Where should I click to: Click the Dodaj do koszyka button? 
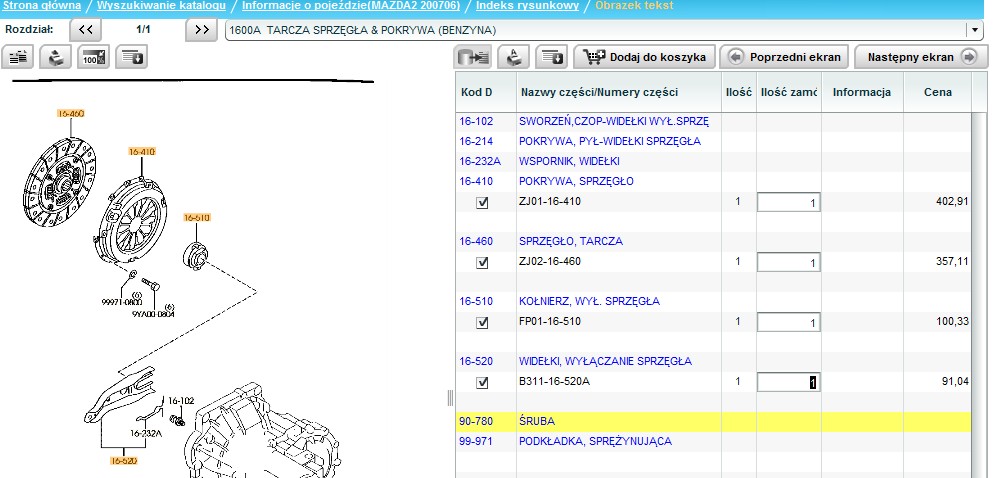click(645, 57)
